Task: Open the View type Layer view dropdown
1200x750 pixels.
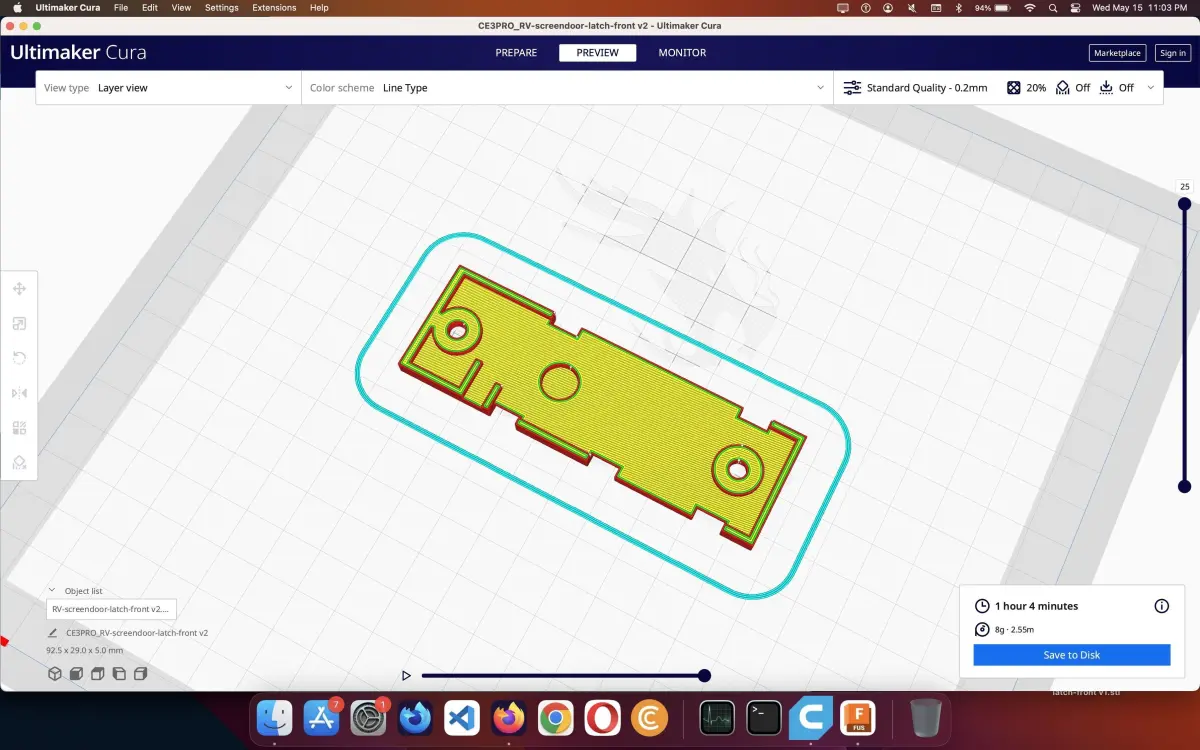Action: pos(168,88)
